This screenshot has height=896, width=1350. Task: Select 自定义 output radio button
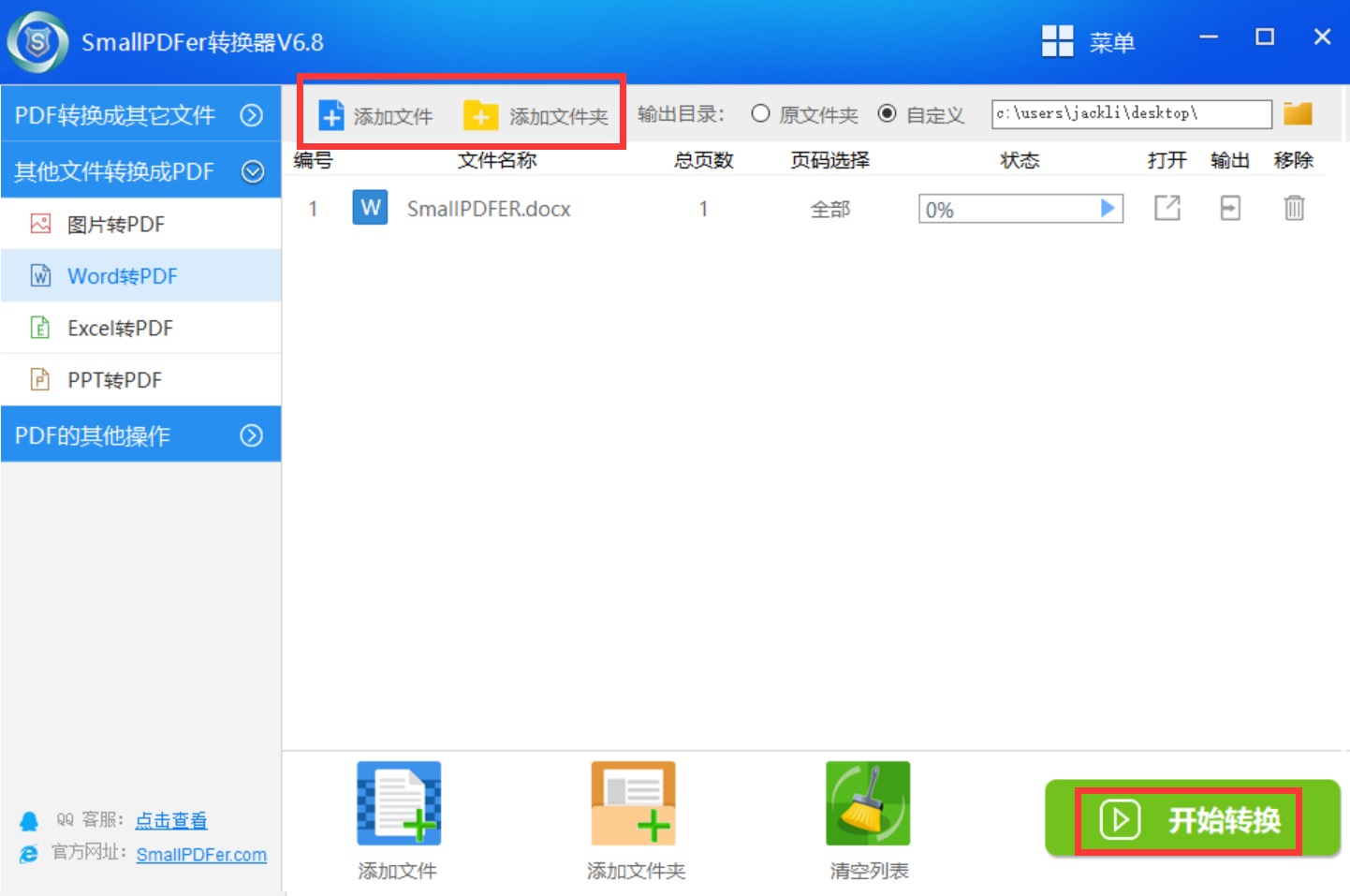click(887, 113)
